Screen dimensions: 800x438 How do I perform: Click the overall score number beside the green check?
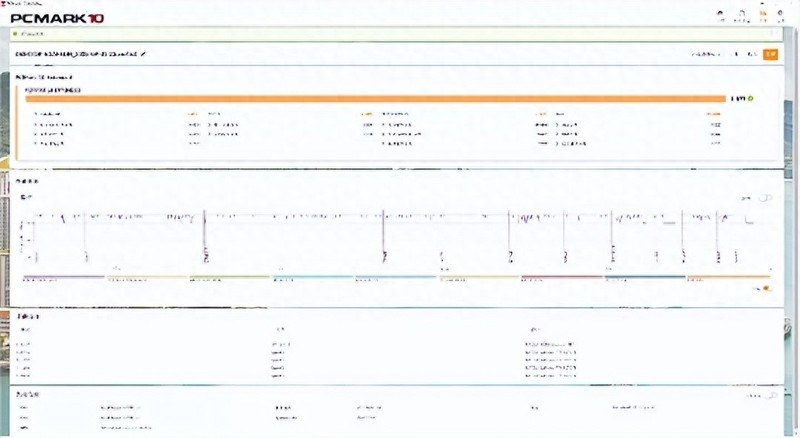coord(738,99)
